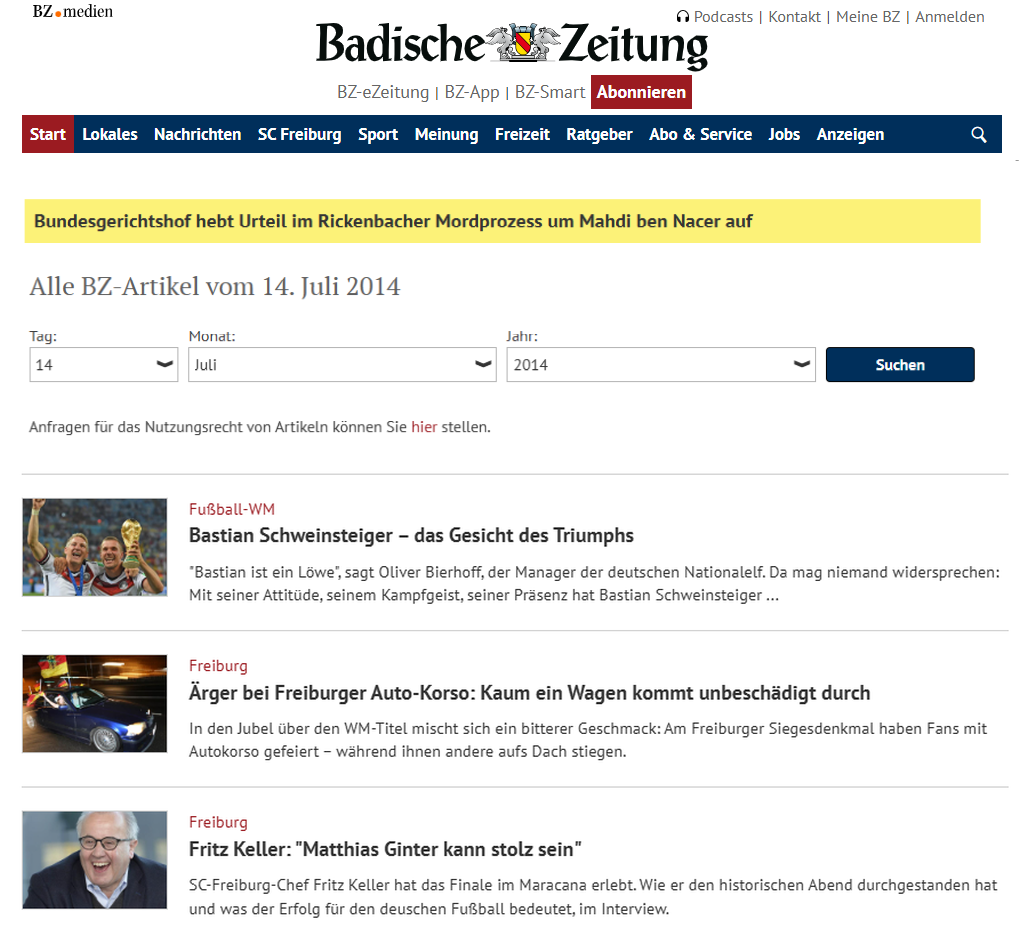Click the BZ.medien logo
Viewport: 1020px width, 937px height.
71,11
